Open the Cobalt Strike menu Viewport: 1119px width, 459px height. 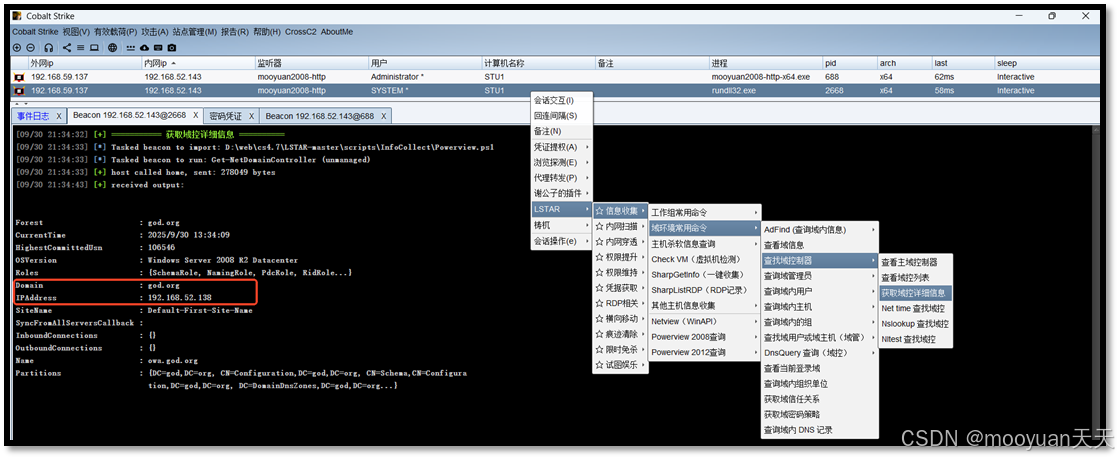tap(35, 32)
